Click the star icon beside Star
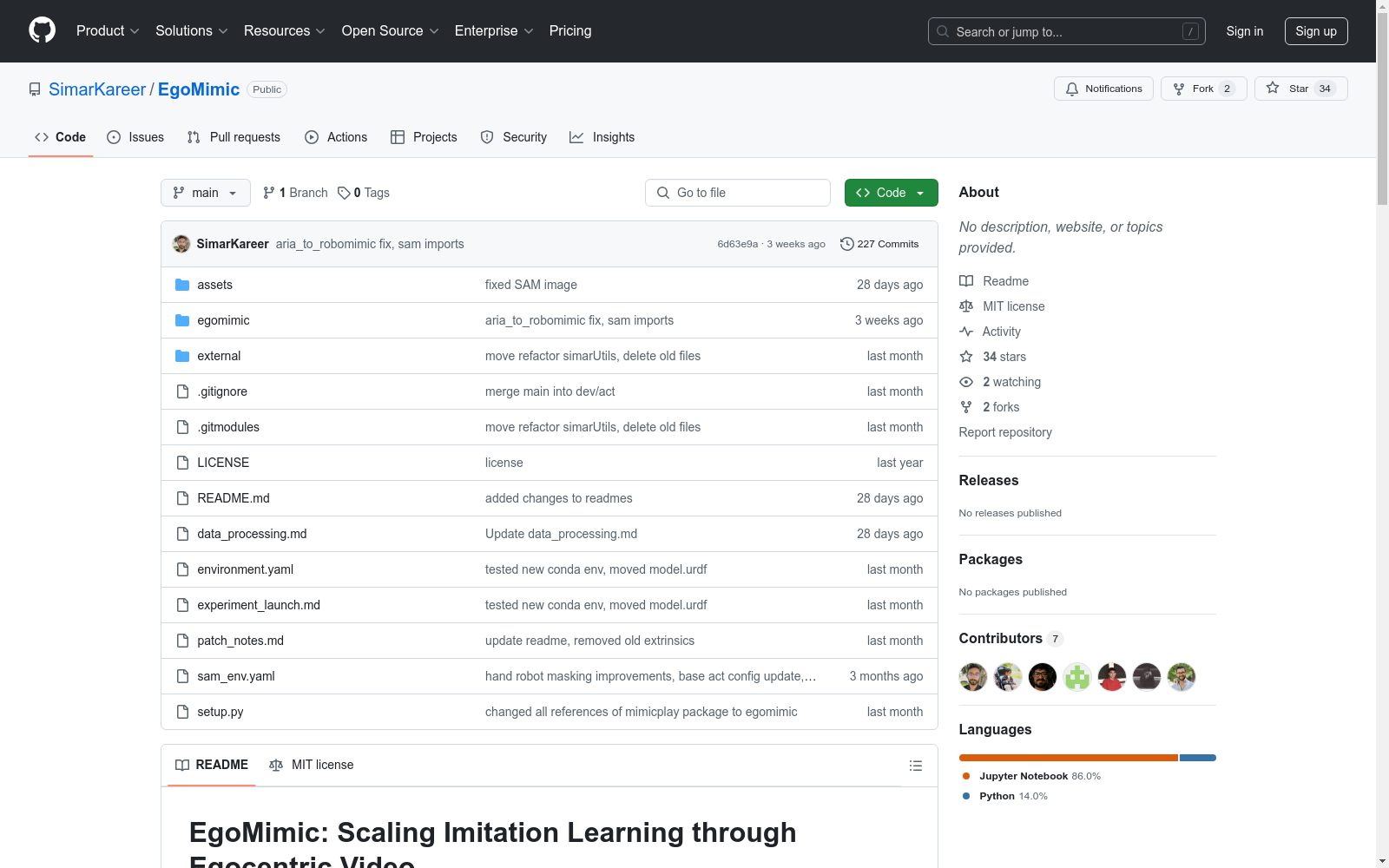Screen dimensions: 1389x868 point(1273,88)
